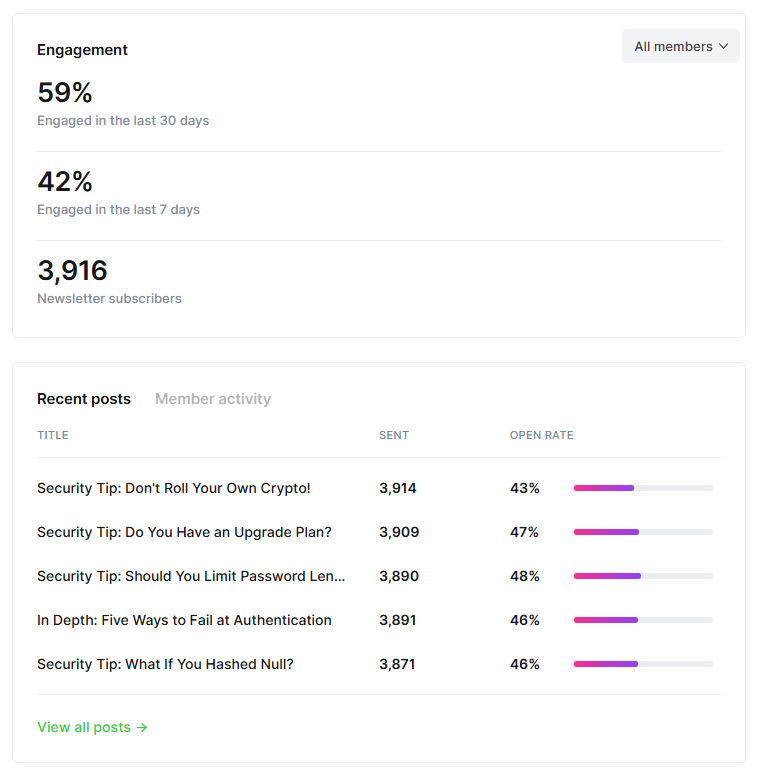
Task: Click the 42% engaged in 7 days stat
Action: pos(65,182)
